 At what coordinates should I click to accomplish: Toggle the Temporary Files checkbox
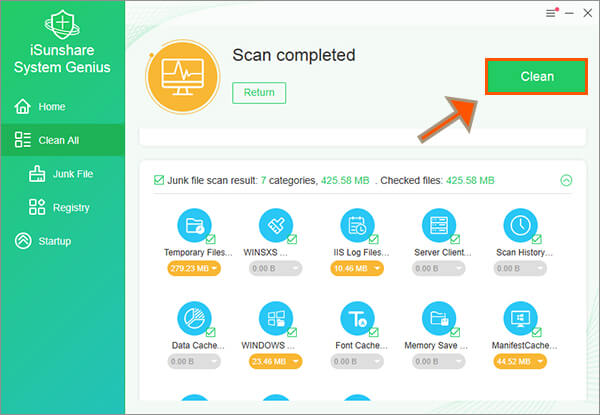point(213,240)
